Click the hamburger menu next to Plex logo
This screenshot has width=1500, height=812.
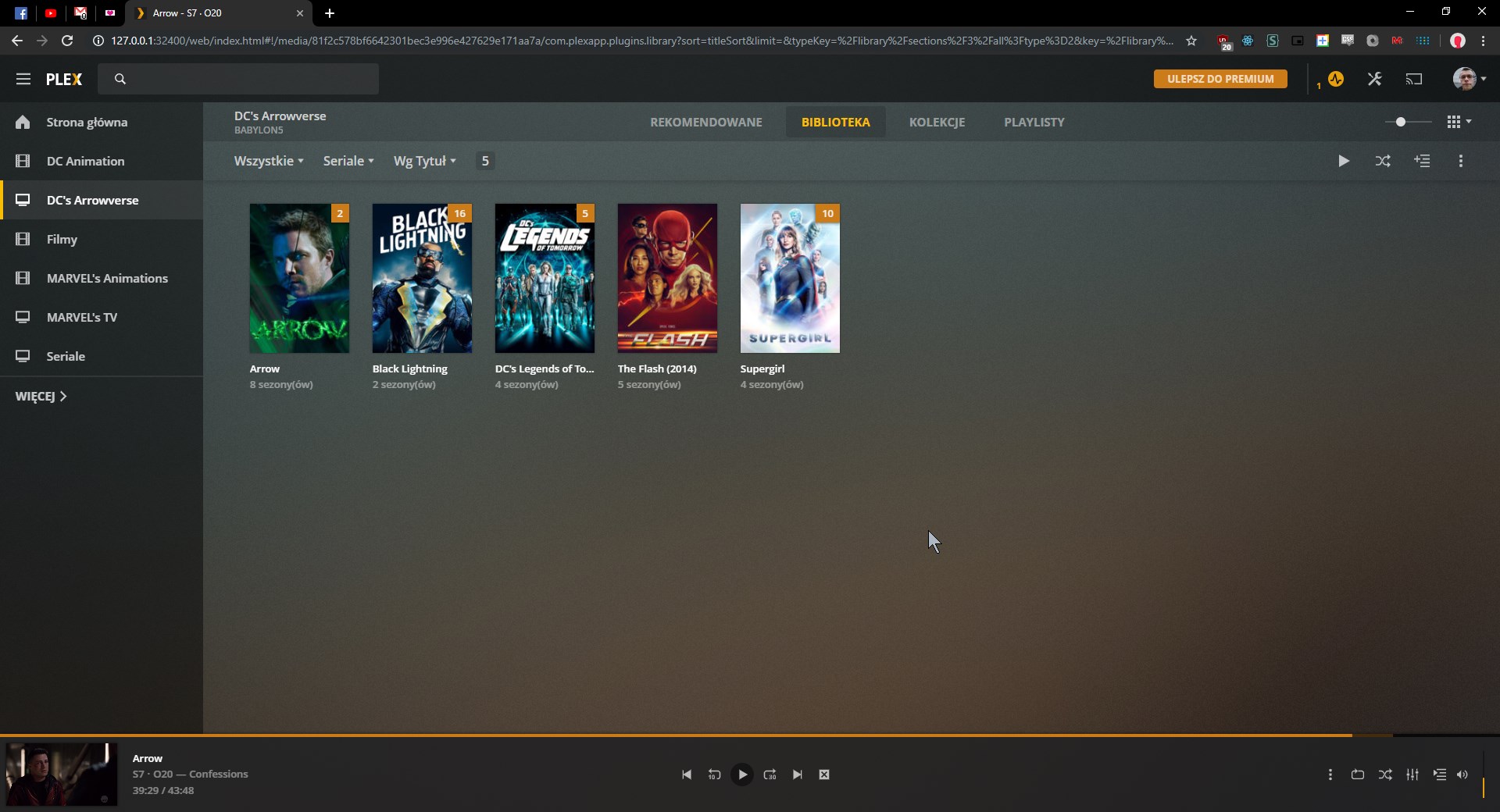23,79
